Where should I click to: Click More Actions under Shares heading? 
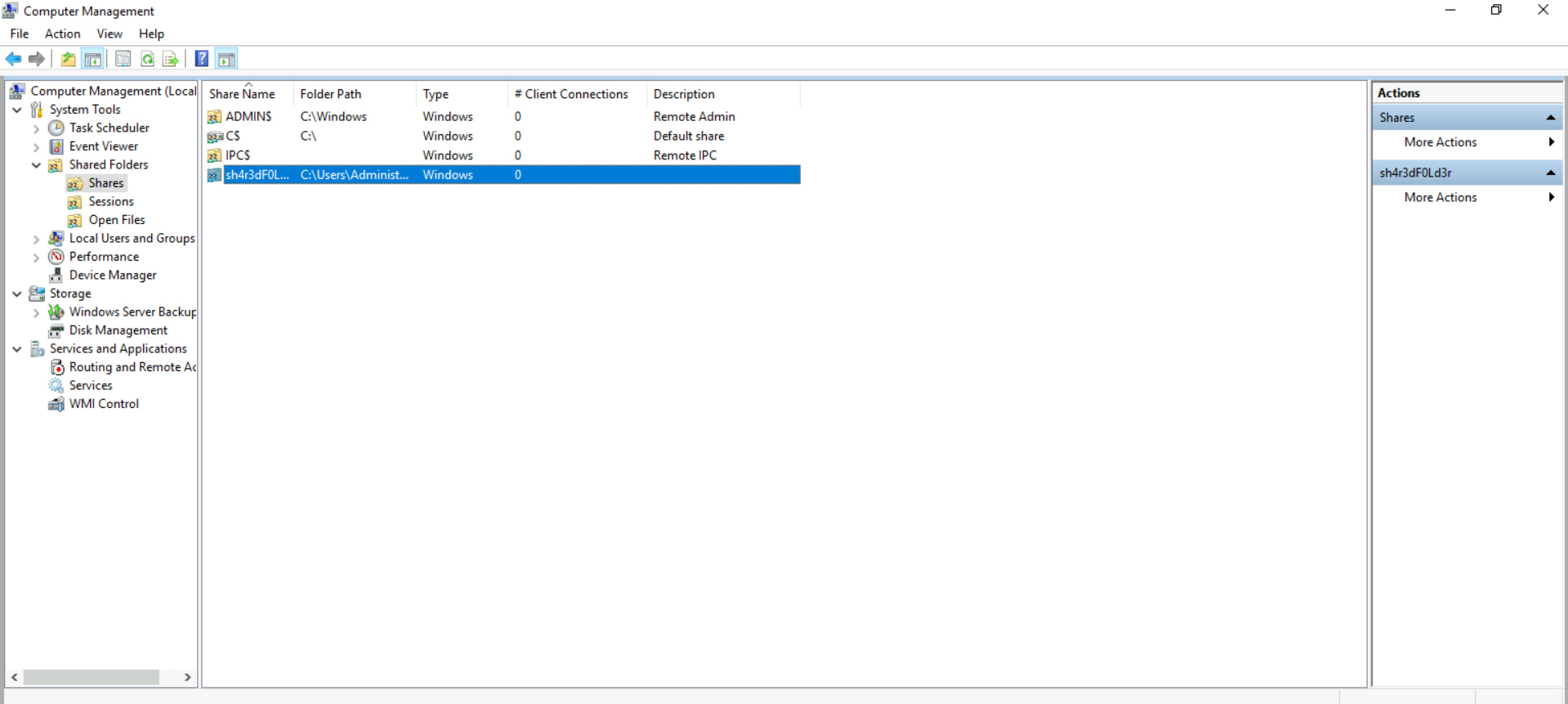pyautogui.click(x=1440, y=142)
